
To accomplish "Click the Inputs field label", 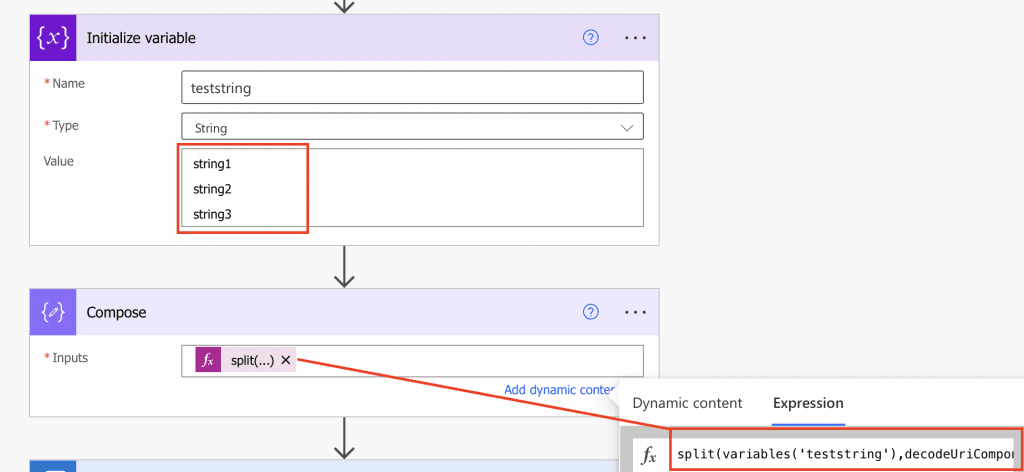I will point(69,357).
